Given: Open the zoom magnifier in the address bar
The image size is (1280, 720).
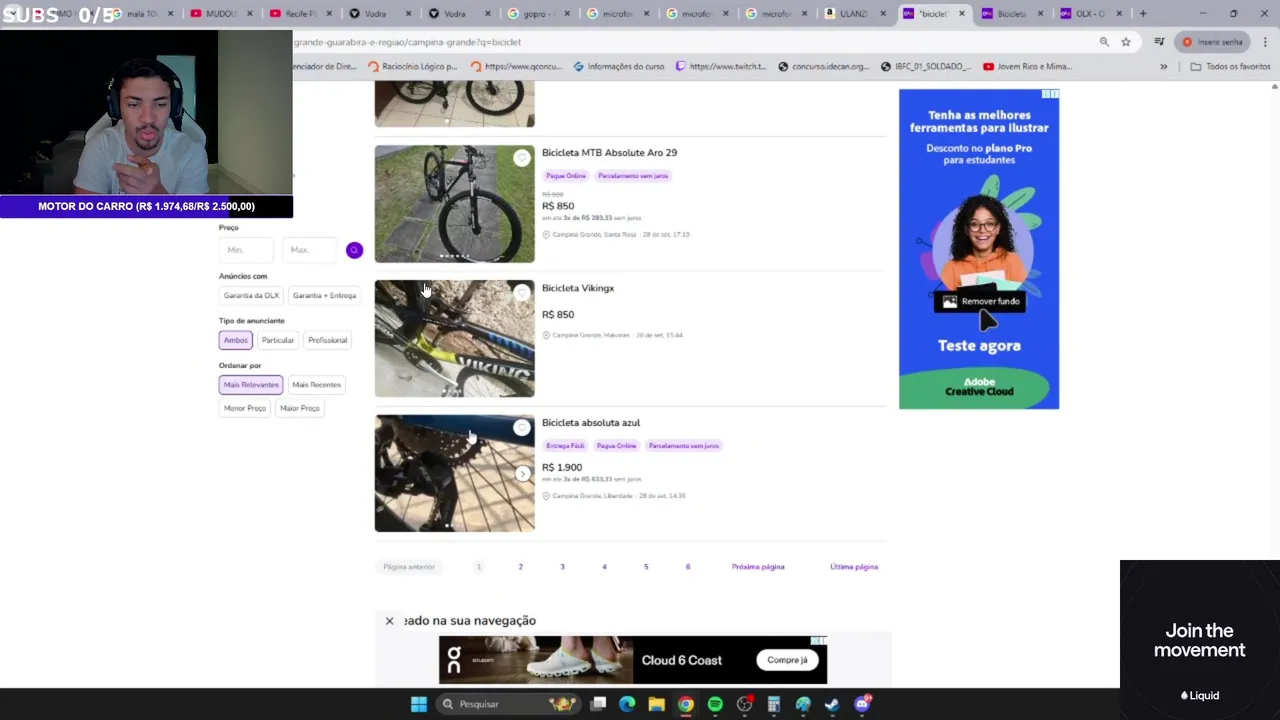Looking at the screenshot, I should (x=1104, y=42).
